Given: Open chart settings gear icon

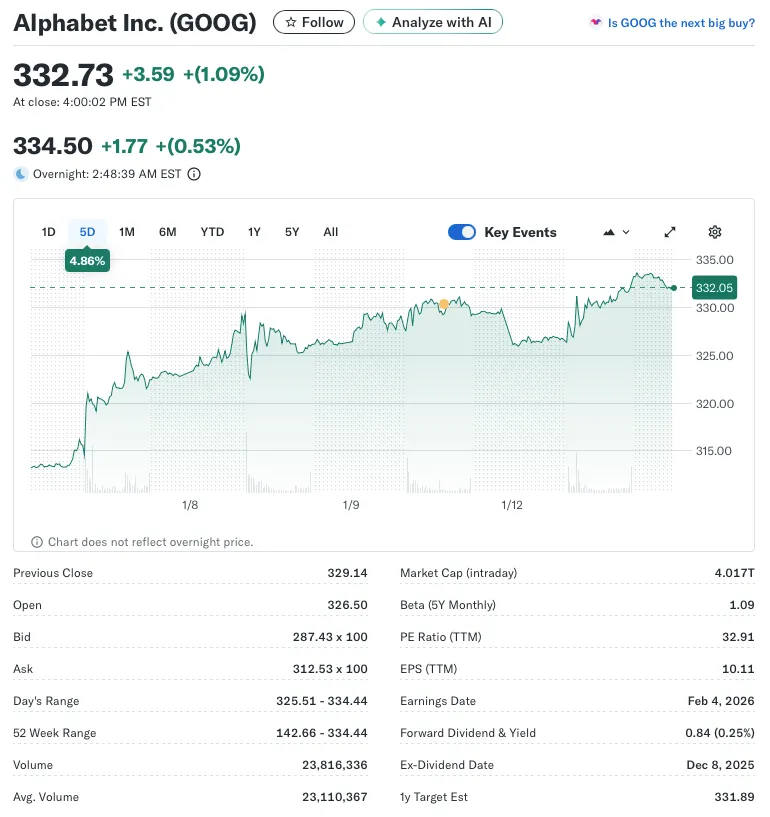Looking at the screenshot, I should [715, 232].
